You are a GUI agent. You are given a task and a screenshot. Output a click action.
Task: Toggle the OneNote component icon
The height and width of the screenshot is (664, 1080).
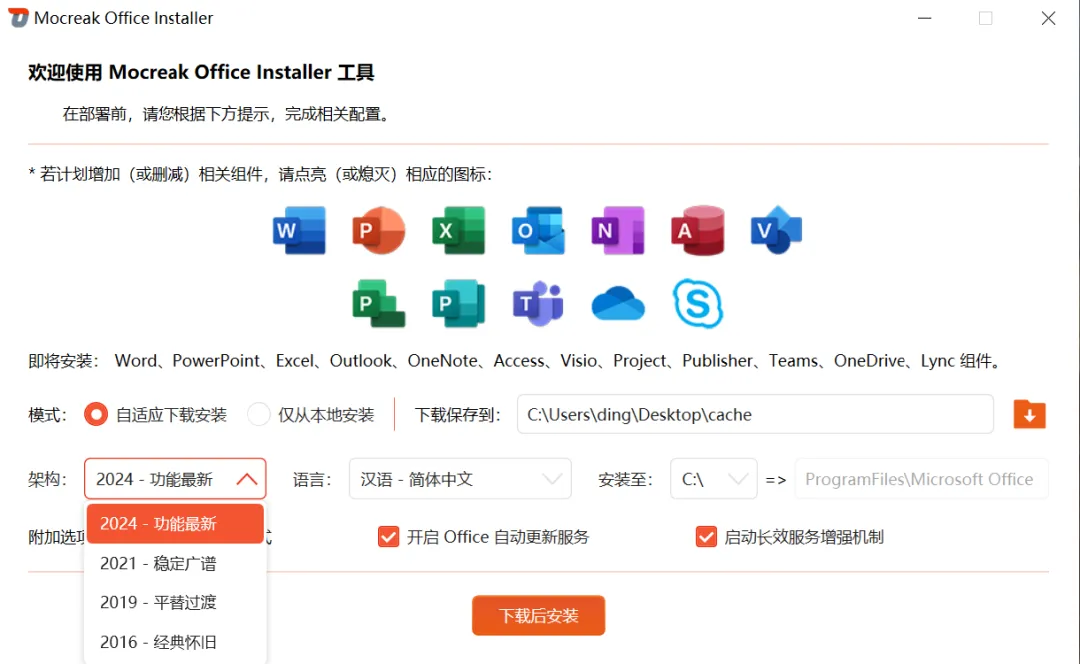[x=618, y=230]
